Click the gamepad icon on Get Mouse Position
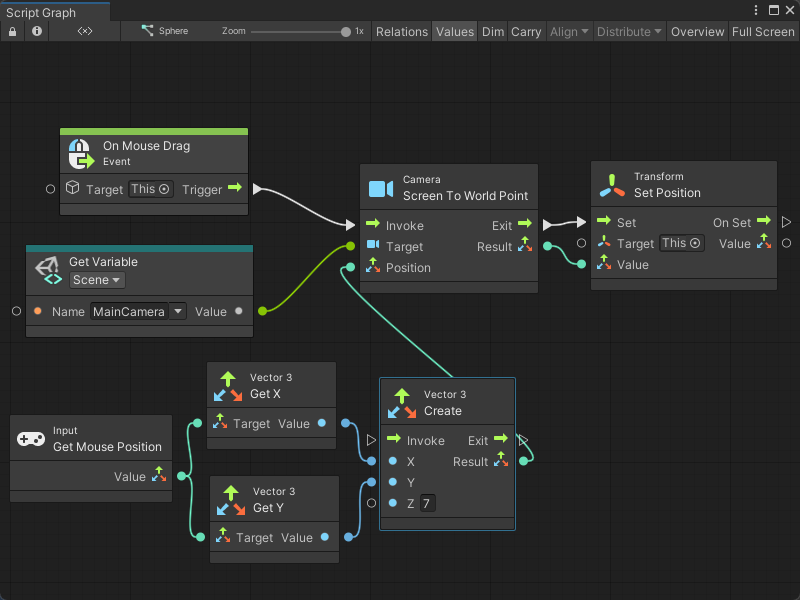This screenshot has width=800, height=600. pyautogui.click(x=31, y=438)
